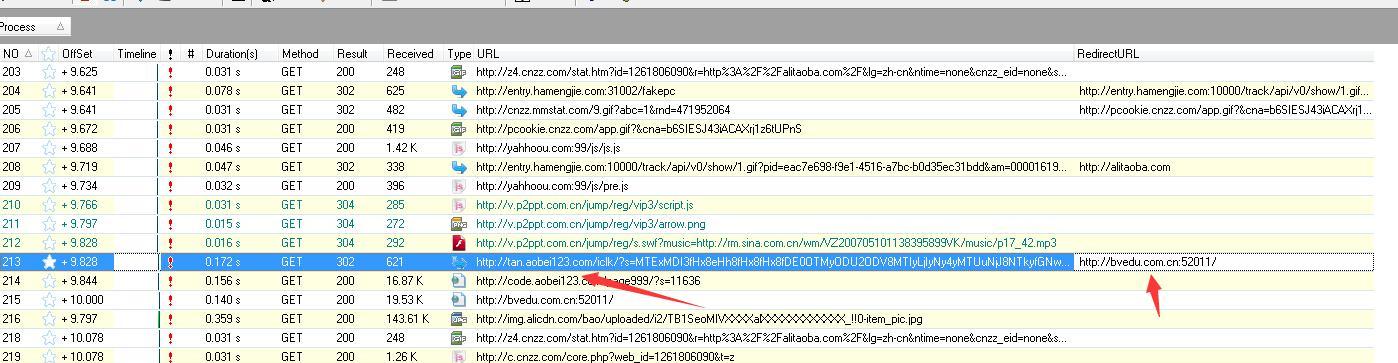Click JS file icon in row 207
Viewport: 1398px width, 363px height.
coord(459,148)
